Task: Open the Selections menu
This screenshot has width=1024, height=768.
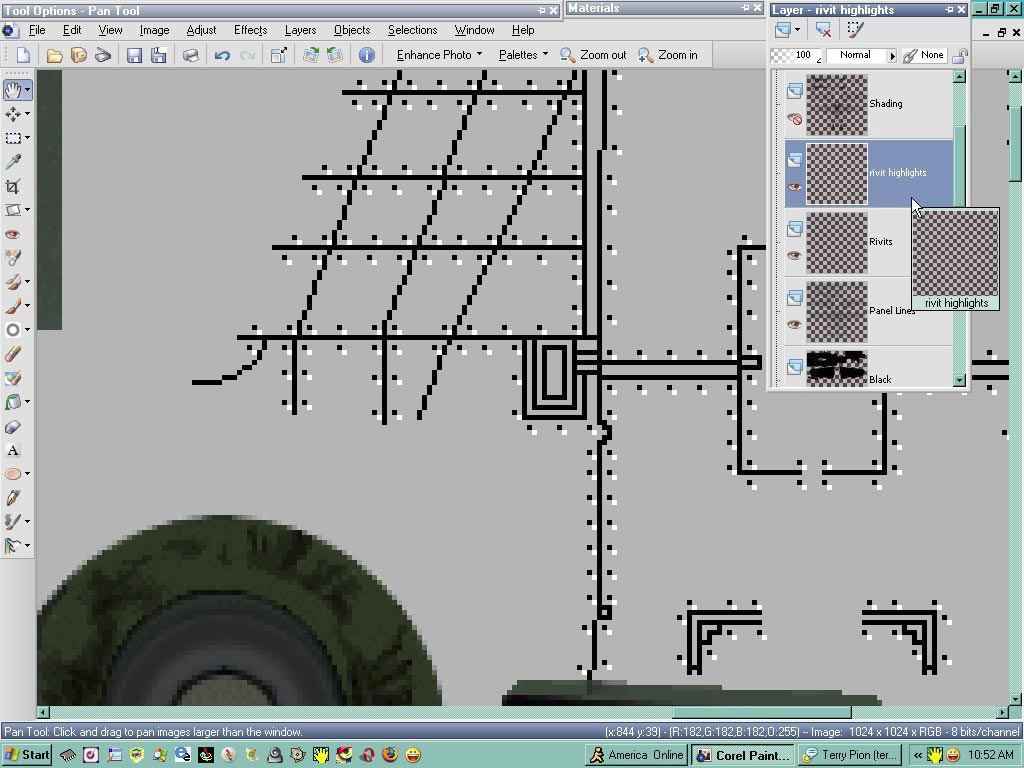Action: point(412,30)
